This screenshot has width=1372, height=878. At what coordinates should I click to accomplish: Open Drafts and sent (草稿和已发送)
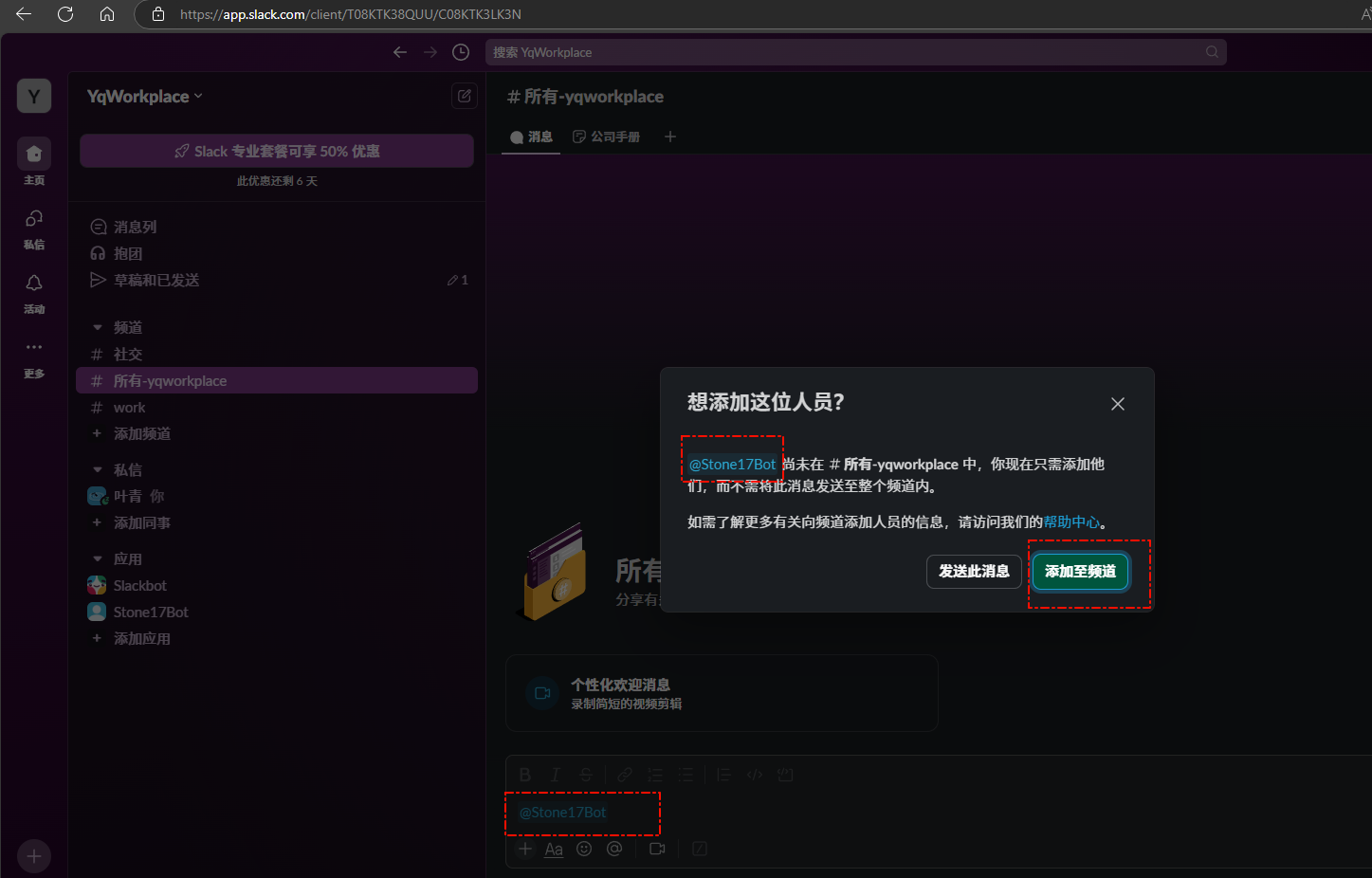pos(277,280)
